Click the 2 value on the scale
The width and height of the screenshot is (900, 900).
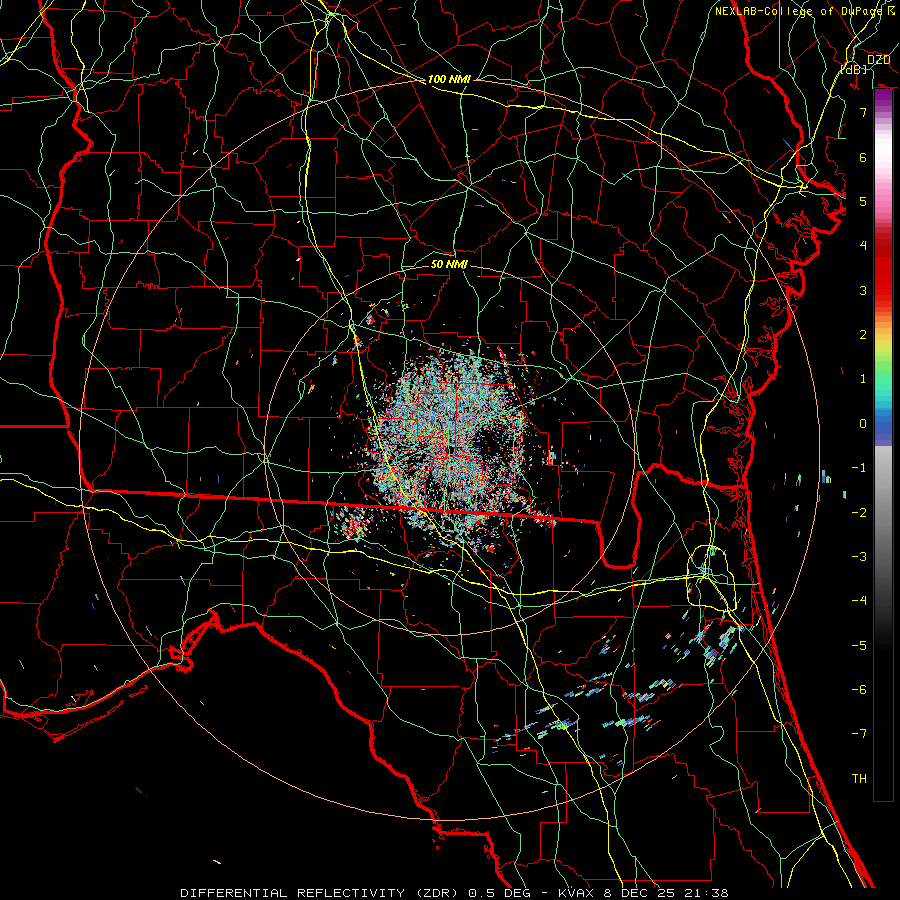click(863, 335)
